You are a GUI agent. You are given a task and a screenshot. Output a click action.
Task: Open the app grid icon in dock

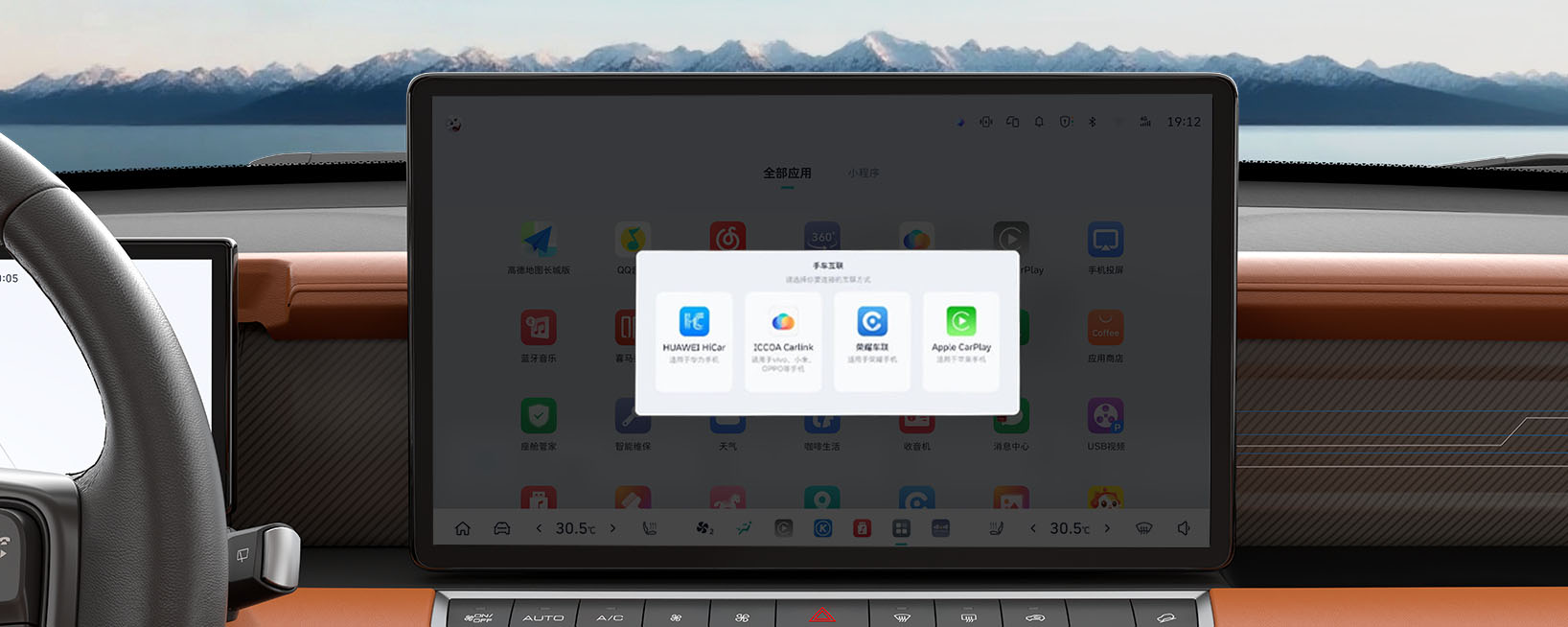tap(901, 528)
